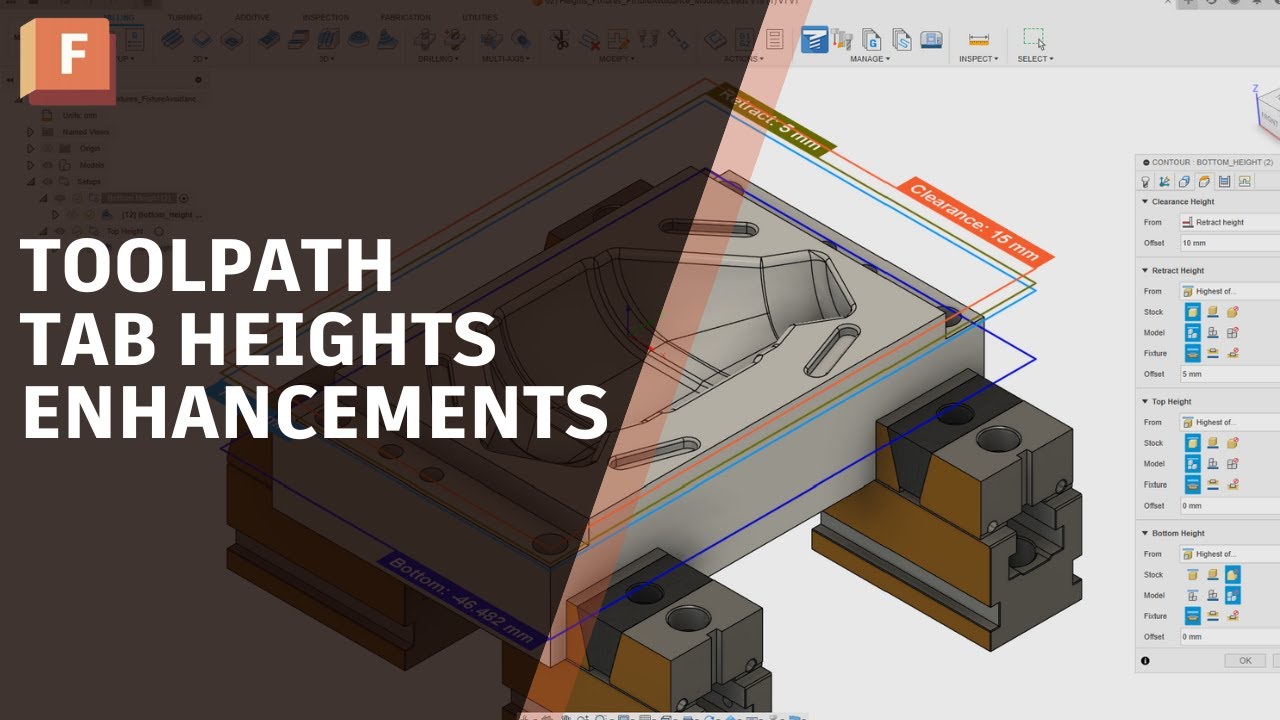The width and height of the screenshot is (1280, 720).
Task: Toggle visibility eye for Origin in browser
Action: [48, 148]
